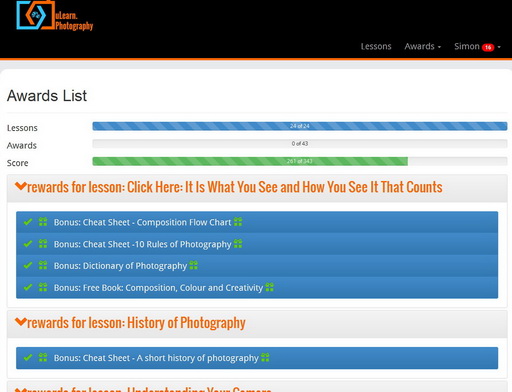Click the Lessons progress bar 24 of 24
Viewport: 512px width, 392px height.
(300, 126)
